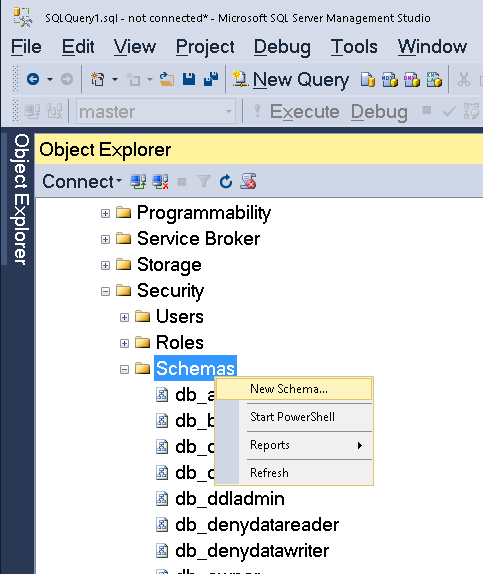Click the Object Explorer panel title bar
483x574 pixels.
click(259, 149)
